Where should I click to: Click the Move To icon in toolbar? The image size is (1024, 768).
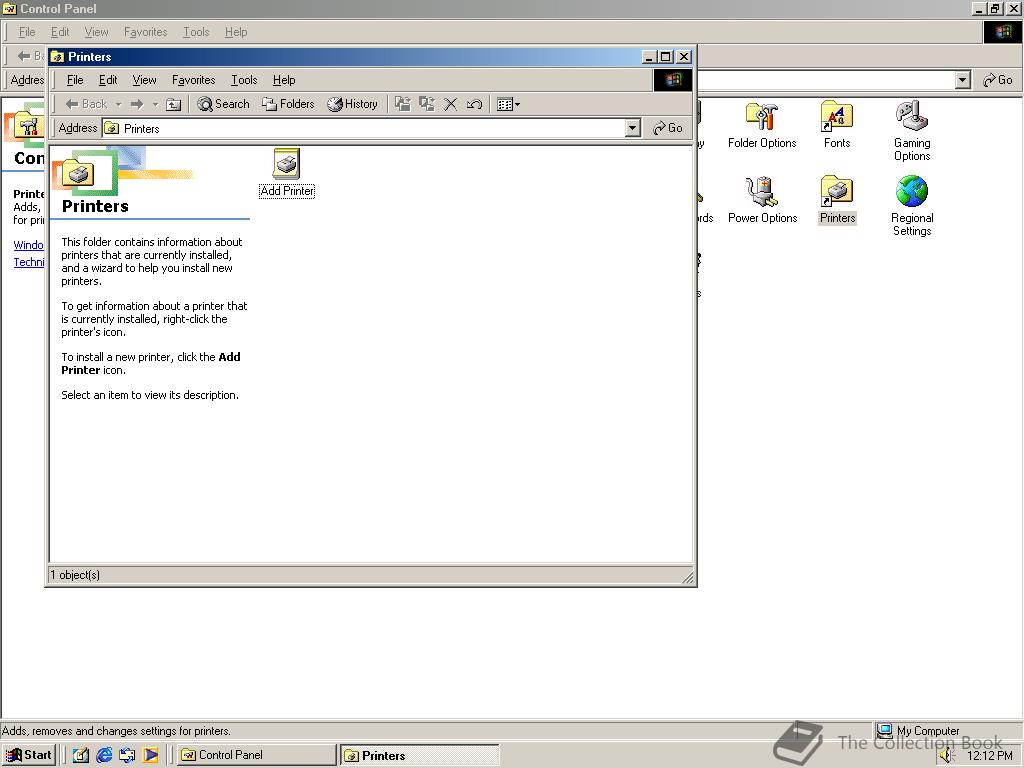[x=403, y=104]
